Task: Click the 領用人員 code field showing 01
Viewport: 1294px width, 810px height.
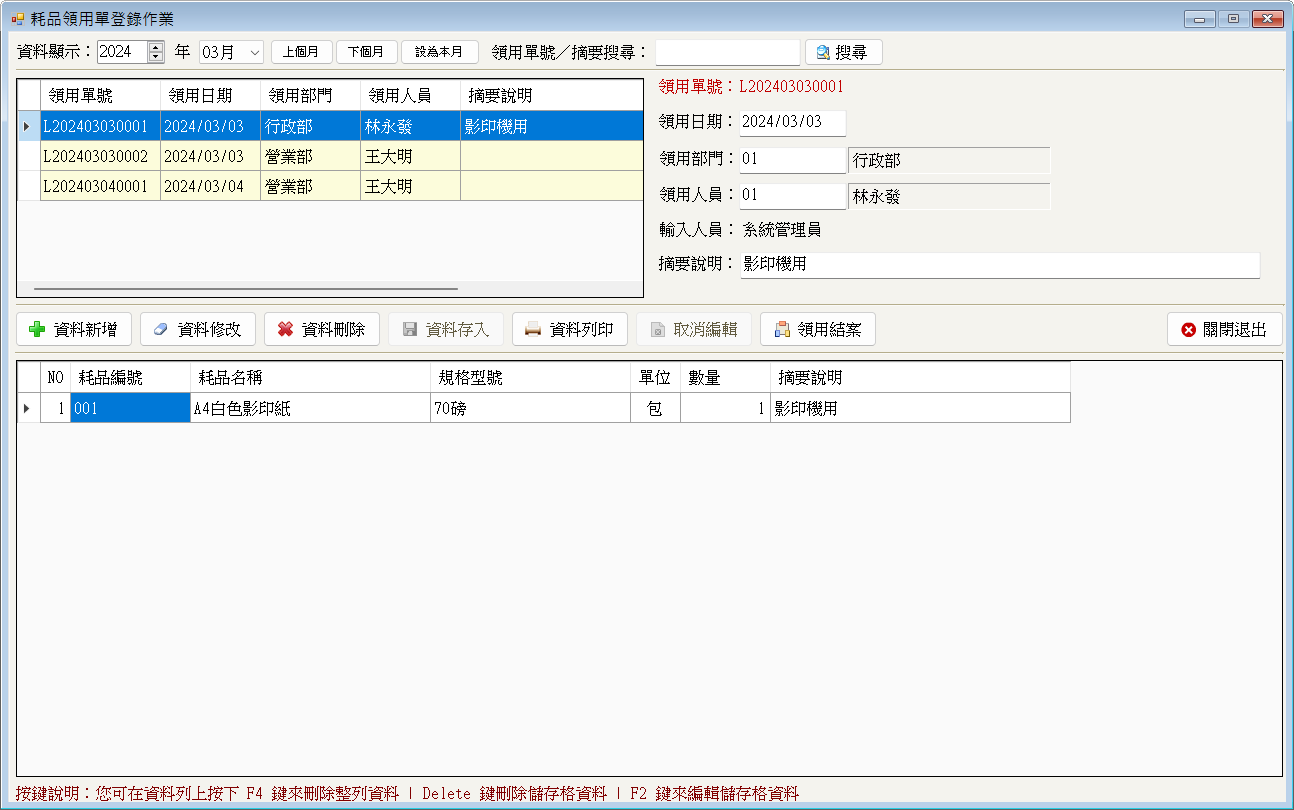Action: 792,196
